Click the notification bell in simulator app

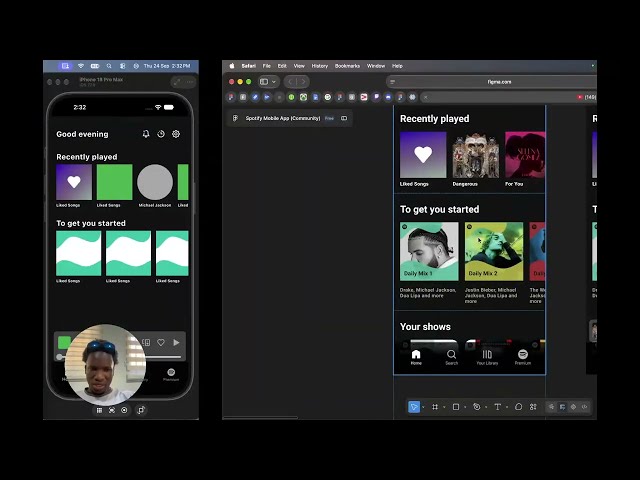(146, 134)
